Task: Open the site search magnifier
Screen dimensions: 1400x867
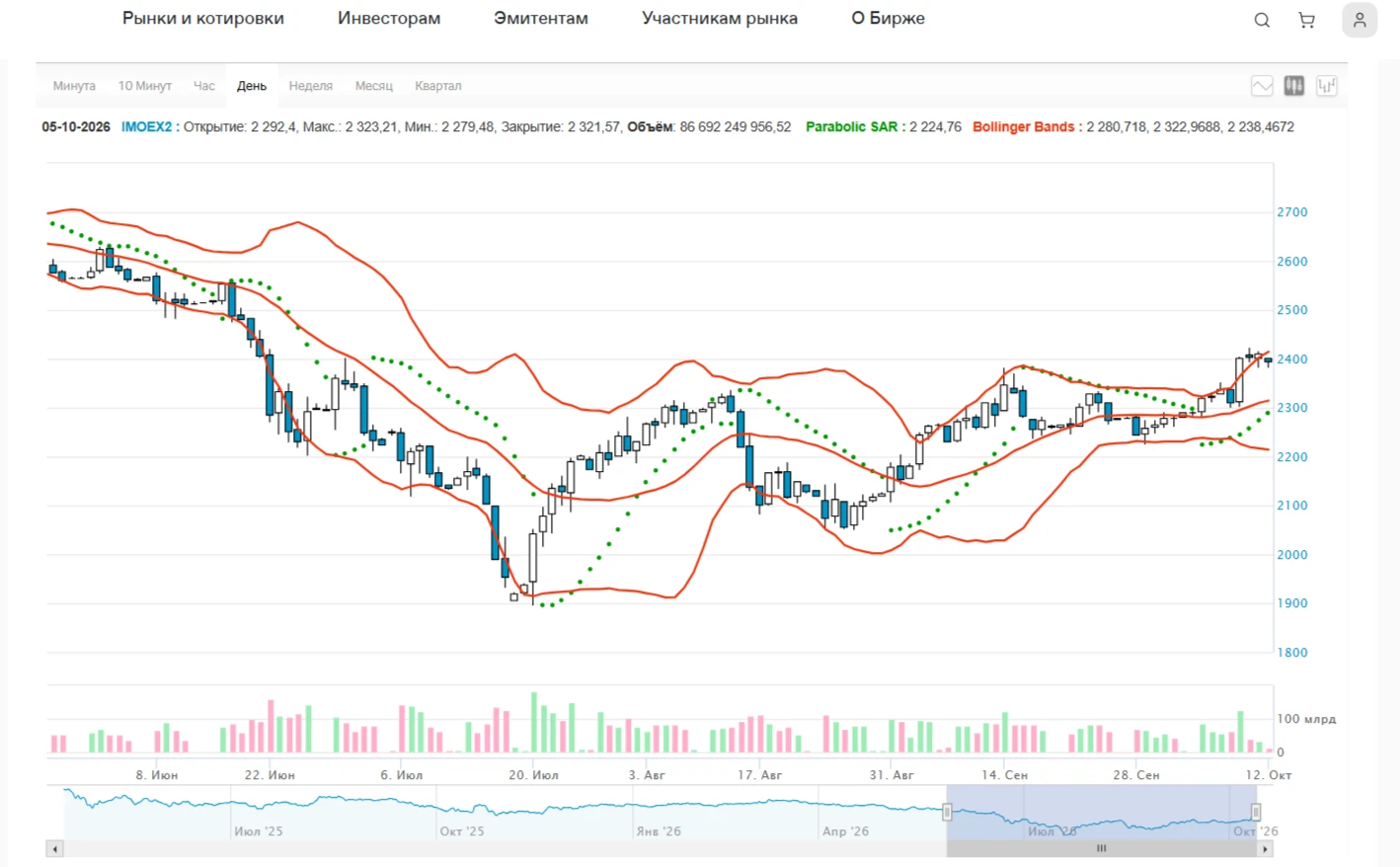Action: click(1262, 20)
